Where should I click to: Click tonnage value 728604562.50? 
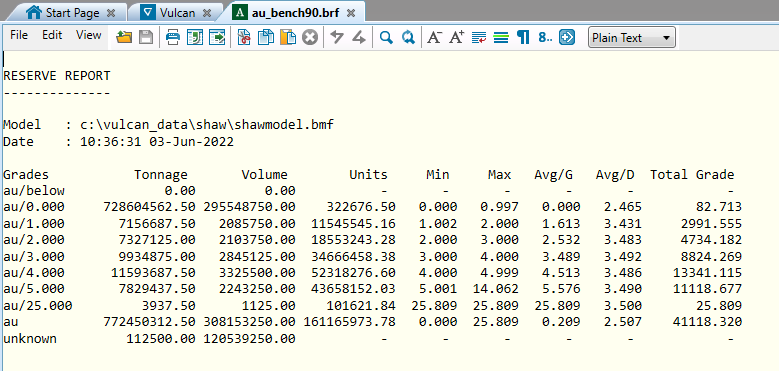point(150,207)
